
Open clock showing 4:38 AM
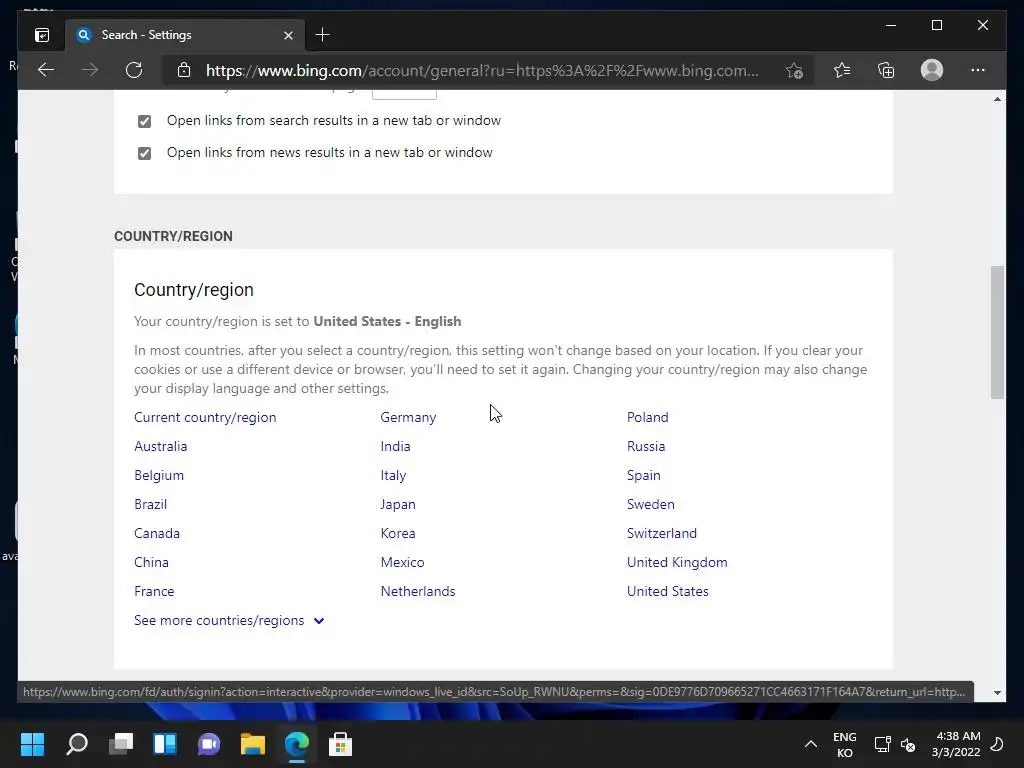click(957, 744)
